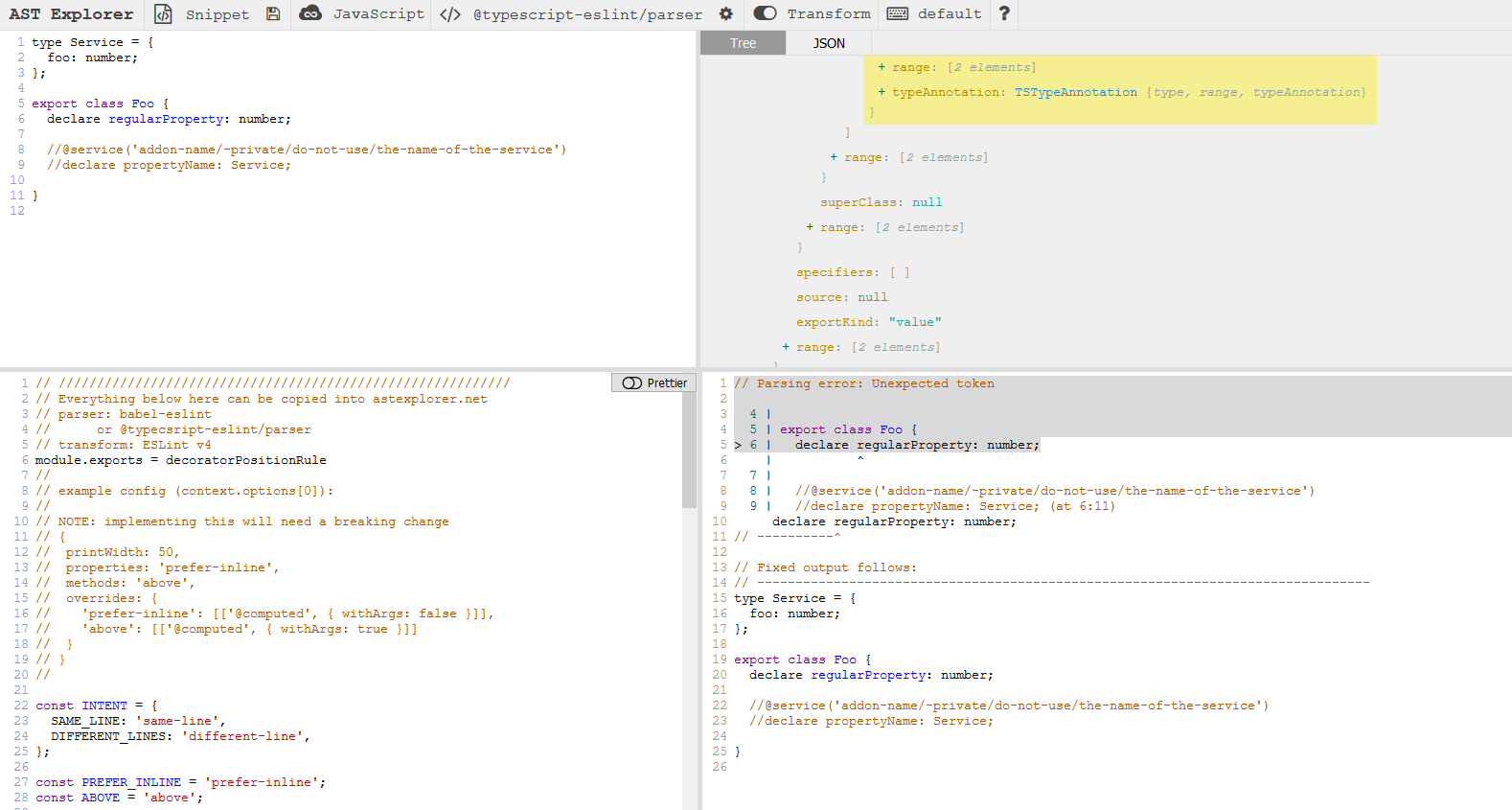Select the specifiers property key
This screenshot has height=810, width=1512.
point(834,272)
